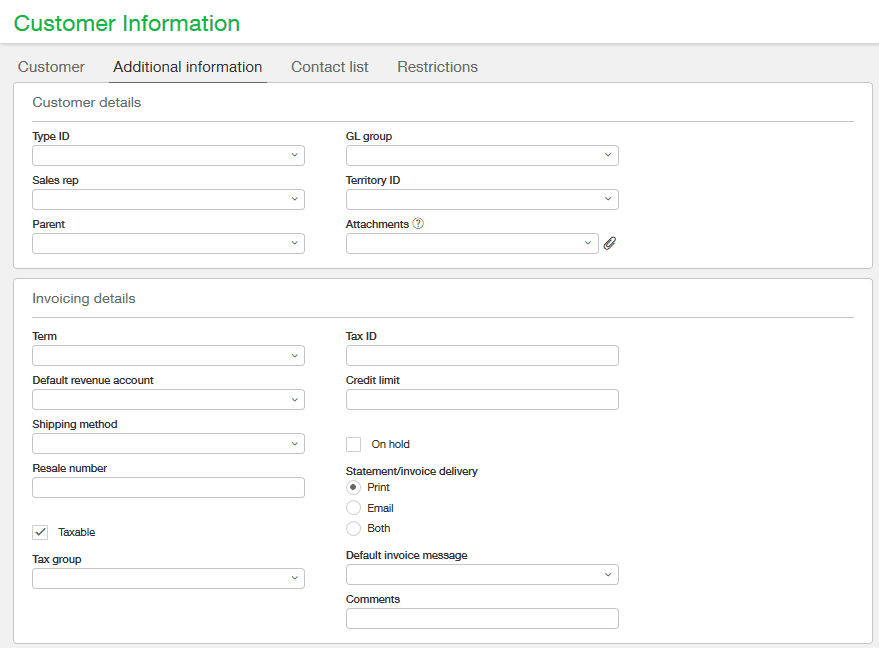The image size is (879, 648).
Task: Select the Email delivery radio button
Action: [354, 507]
